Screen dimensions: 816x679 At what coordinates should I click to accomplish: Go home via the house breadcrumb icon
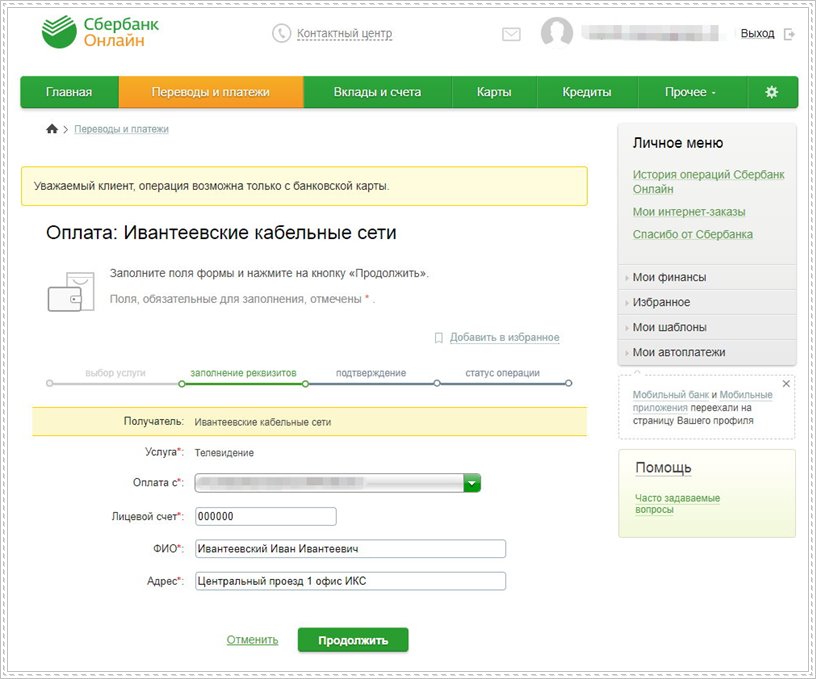tap(52, 129)
